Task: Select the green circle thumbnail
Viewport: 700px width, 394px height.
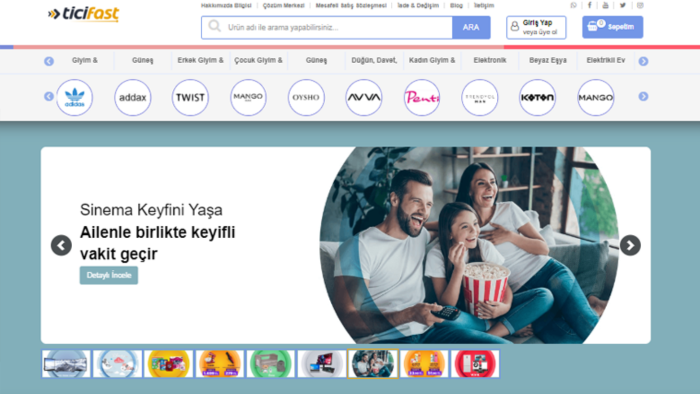Action: [x=271, y=364]
